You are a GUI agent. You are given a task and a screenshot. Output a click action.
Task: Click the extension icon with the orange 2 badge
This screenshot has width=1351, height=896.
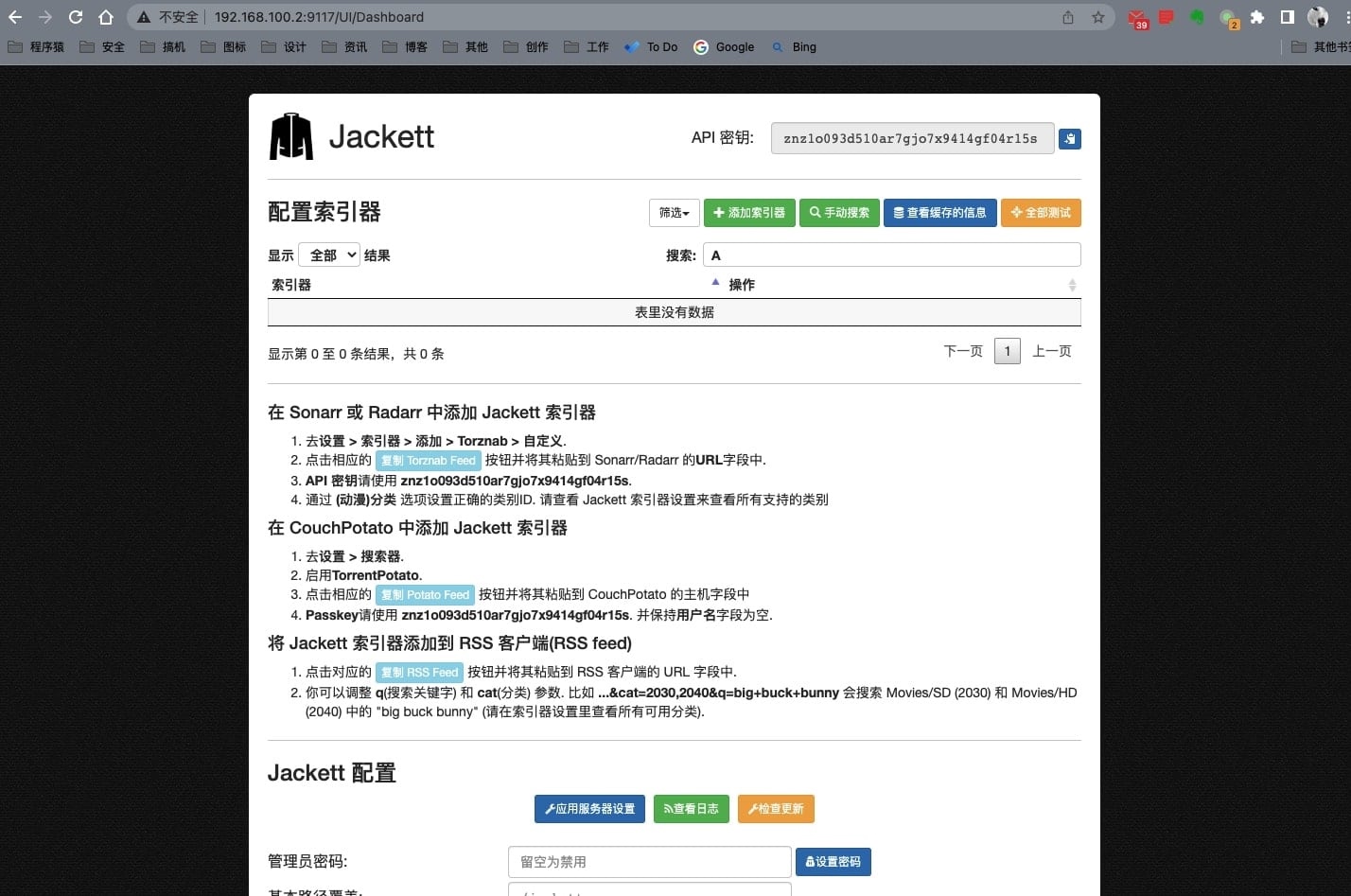(x=1228, y=18)
